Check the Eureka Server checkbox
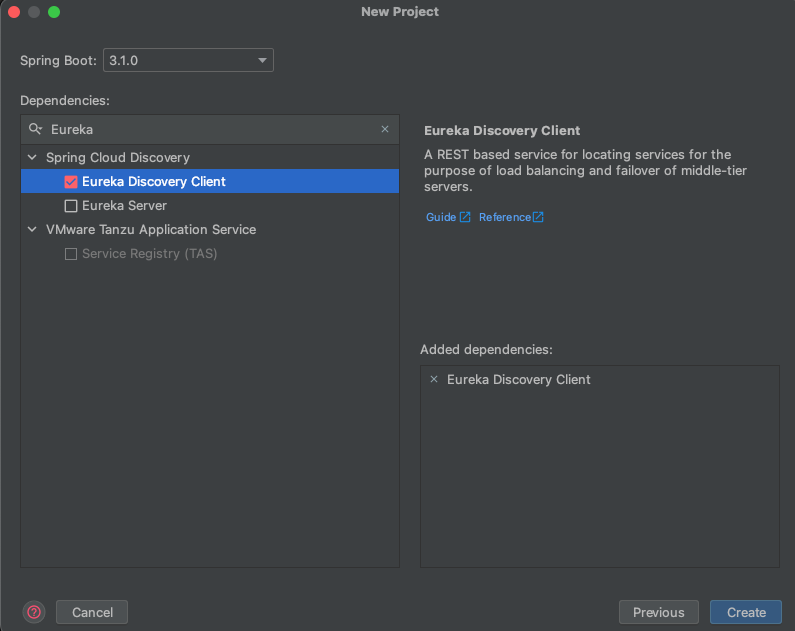The image size is (795, 631). (71, 205)
